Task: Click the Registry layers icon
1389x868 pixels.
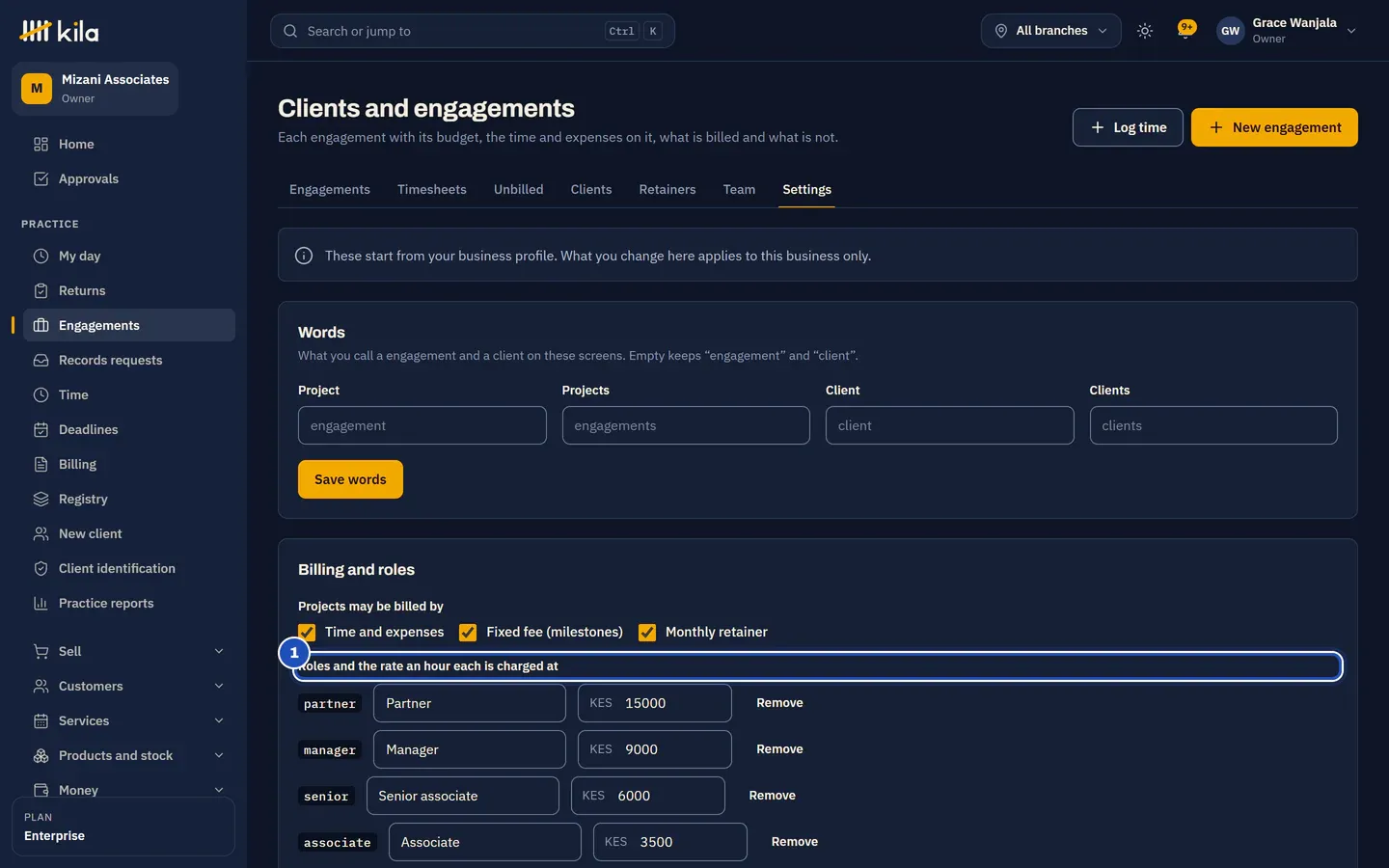Action: (x=41, y=499)
